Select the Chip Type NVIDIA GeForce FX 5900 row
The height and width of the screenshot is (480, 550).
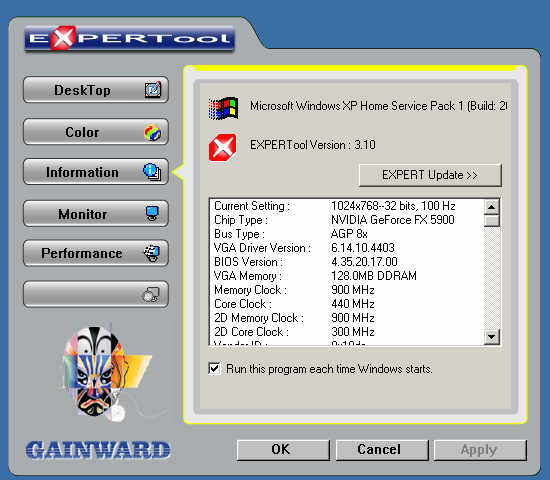[346, 220]
